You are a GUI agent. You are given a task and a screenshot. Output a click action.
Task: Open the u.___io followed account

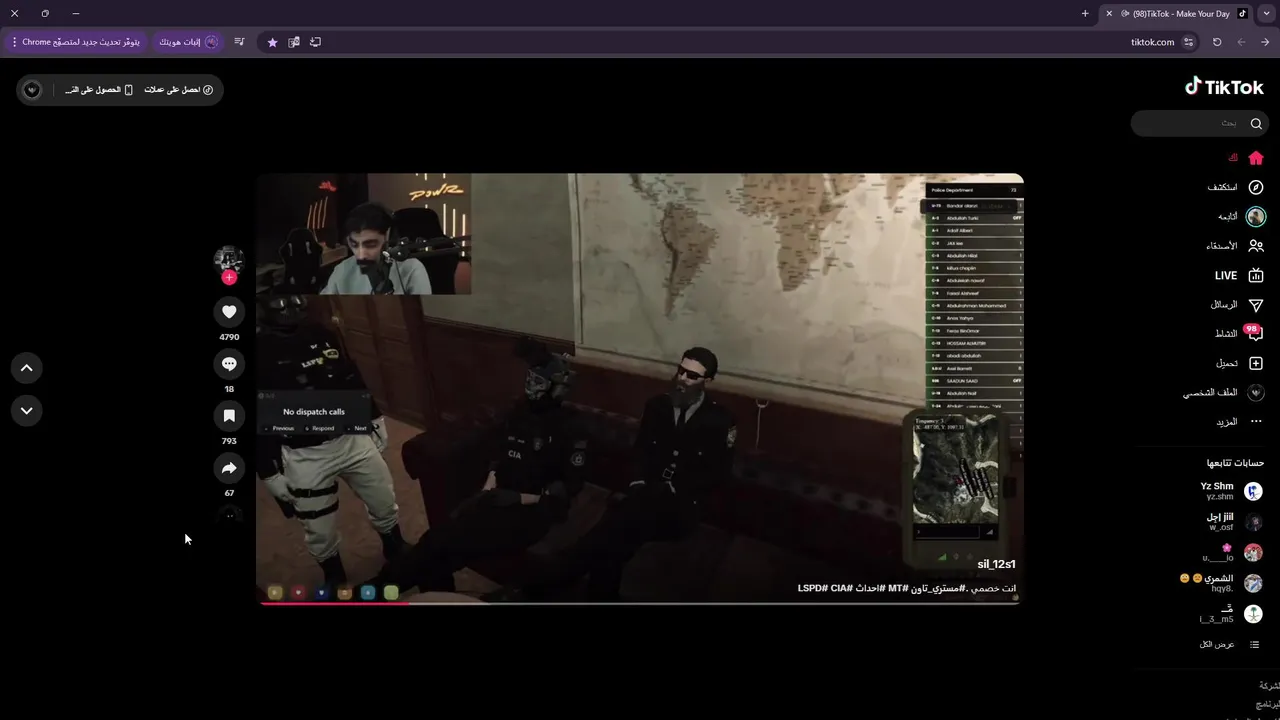click(x=1232, y=553)
